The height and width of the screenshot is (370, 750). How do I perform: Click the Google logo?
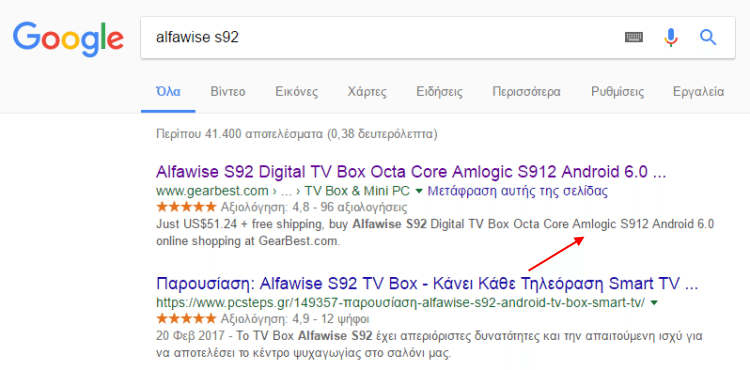[x=68, y=40]
